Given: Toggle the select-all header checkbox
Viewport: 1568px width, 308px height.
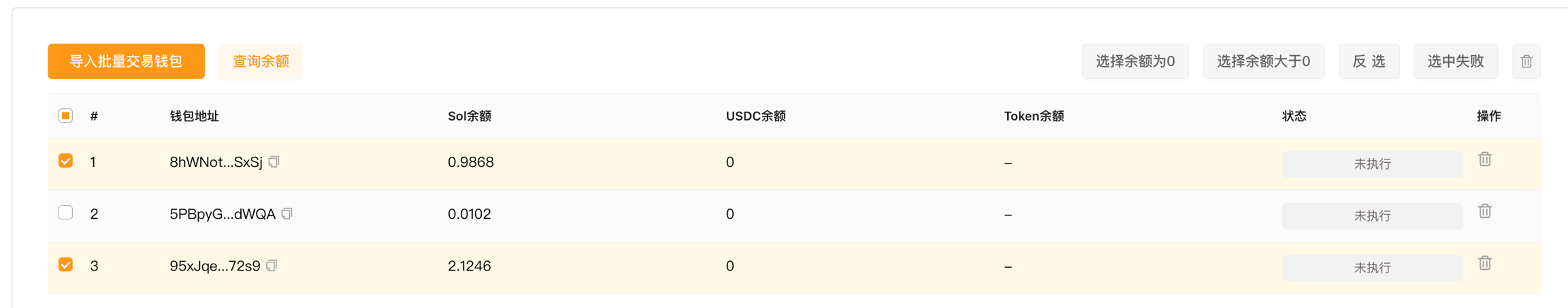Looking at the screenshot, I should click(65, 116).
